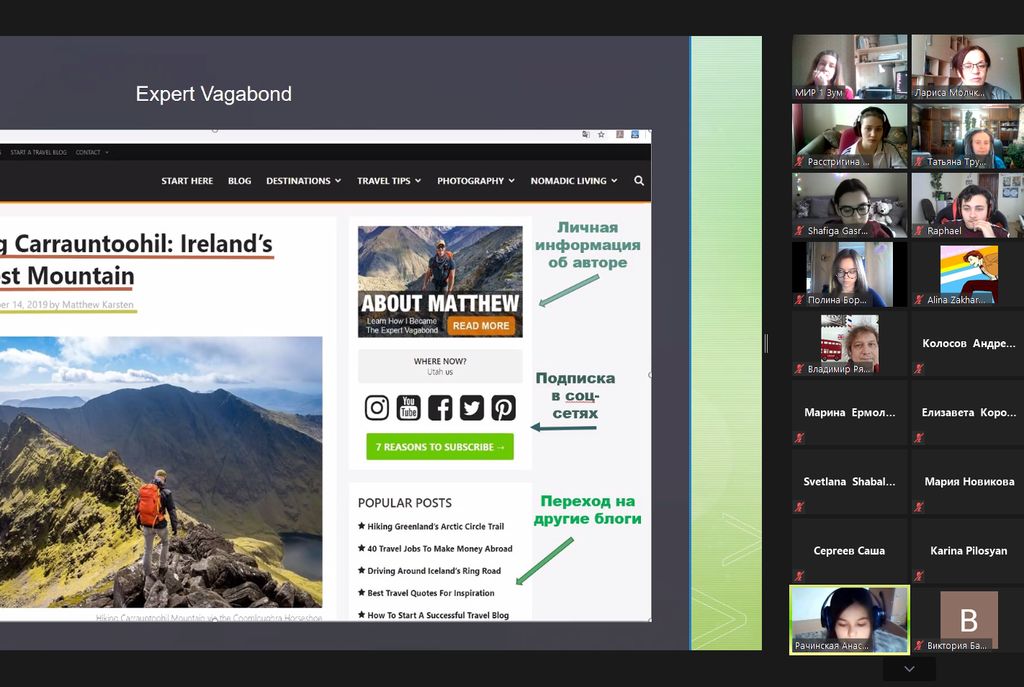Click the muted mic icon on Сергеев Саша's tile
The width and height of the screenshot is (1024, 687).
point(799,576)
